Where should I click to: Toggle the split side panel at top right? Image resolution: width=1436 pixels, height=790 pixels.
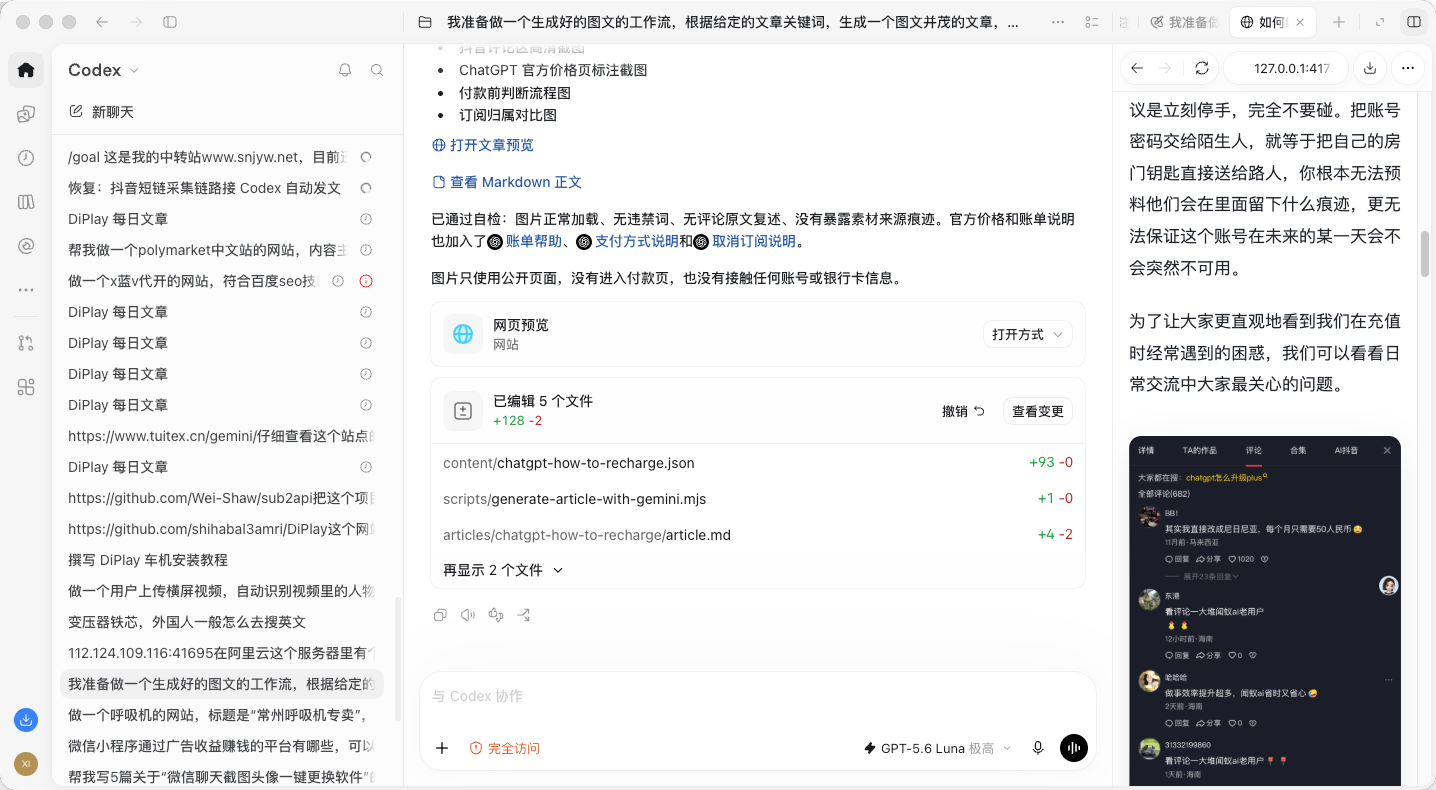[1414, 22]
